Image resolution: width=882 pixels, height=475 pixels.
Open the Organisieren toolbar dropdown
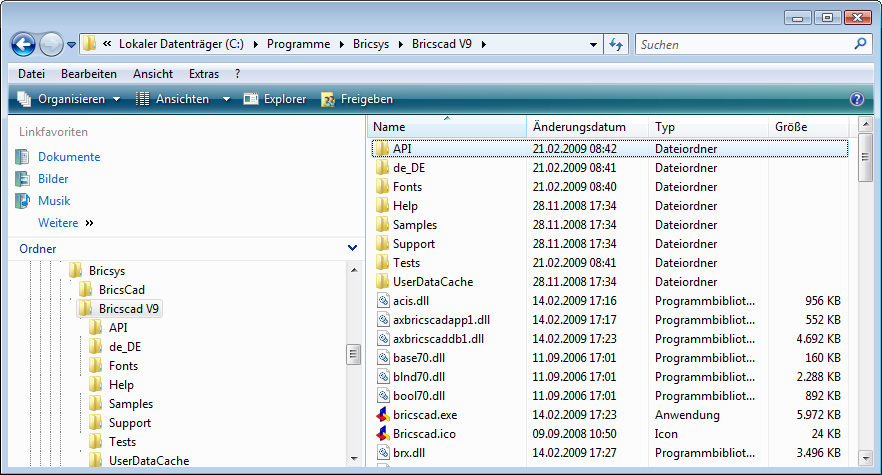[69, 99]
